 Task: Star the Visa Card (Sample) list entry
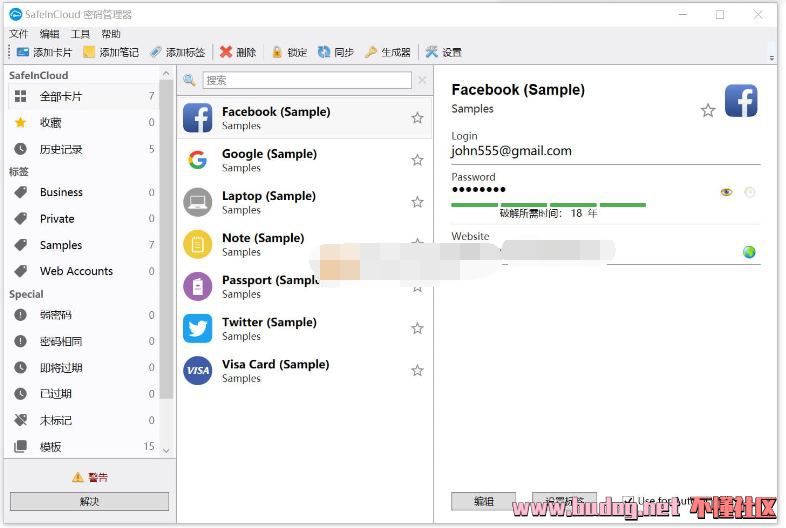point(417,371)
